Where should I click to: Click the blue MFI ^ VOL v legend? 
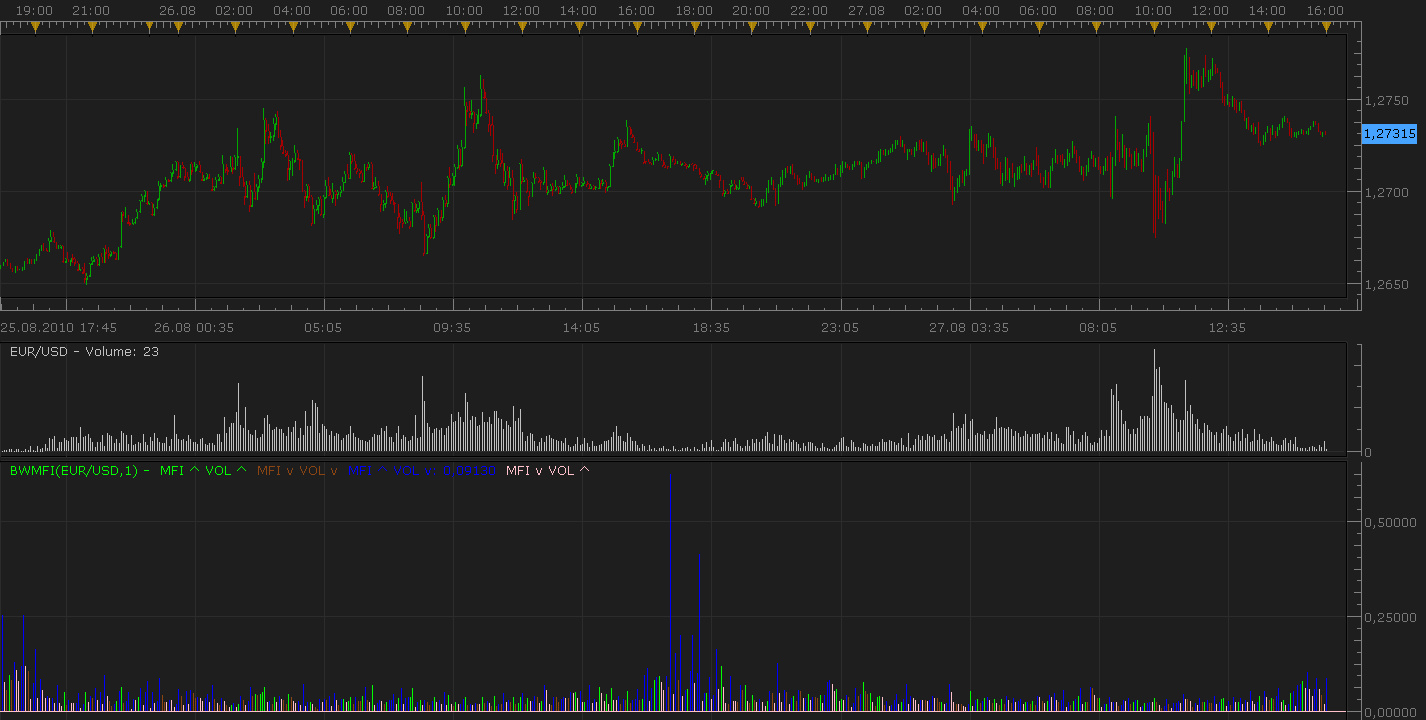click(x=422, y=470)
